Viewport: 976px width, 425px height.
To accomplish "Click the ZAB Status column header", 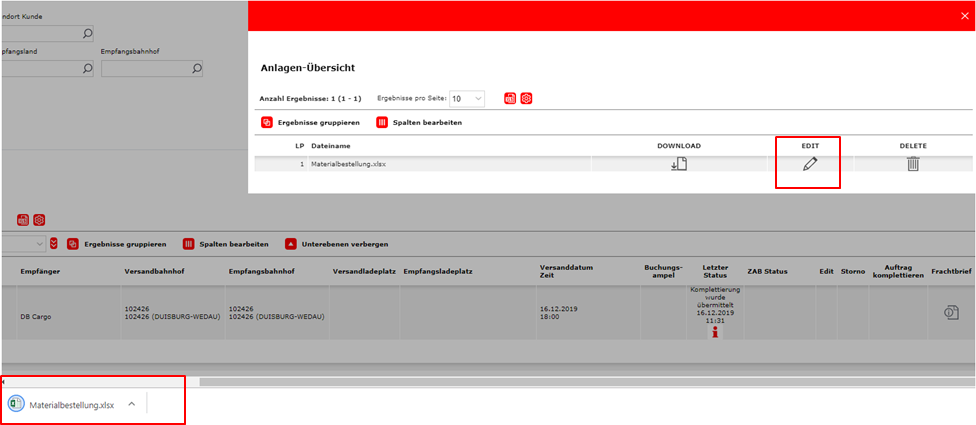I will (x=767, y=271).
